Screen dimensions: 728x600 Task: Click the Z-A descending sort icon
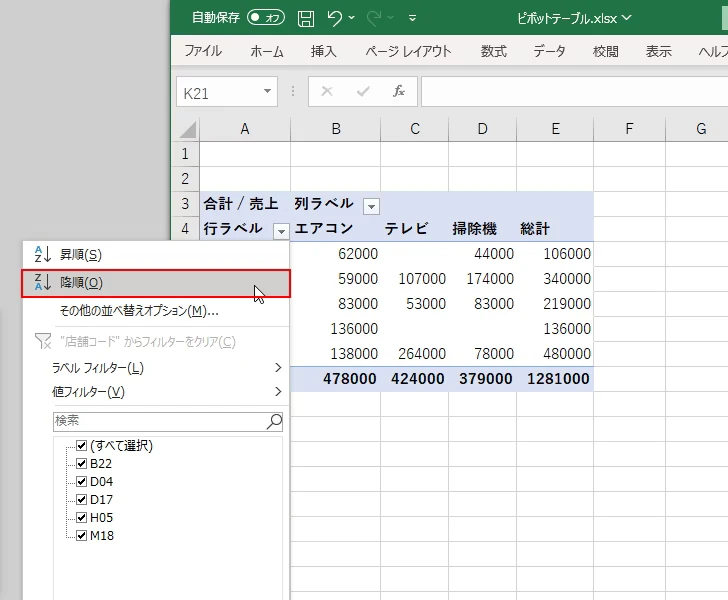pos(43,282)
